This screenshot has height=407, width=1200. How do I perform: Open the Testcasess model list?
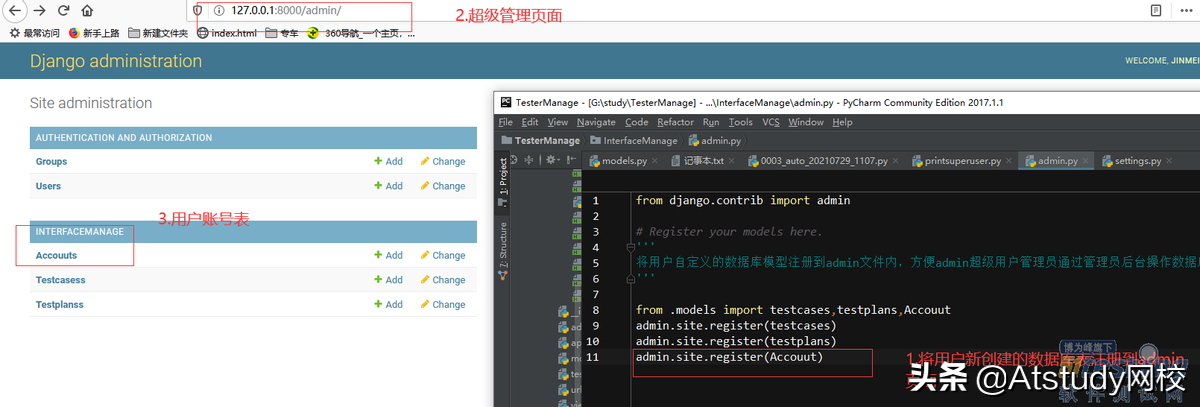pos(60,280)
